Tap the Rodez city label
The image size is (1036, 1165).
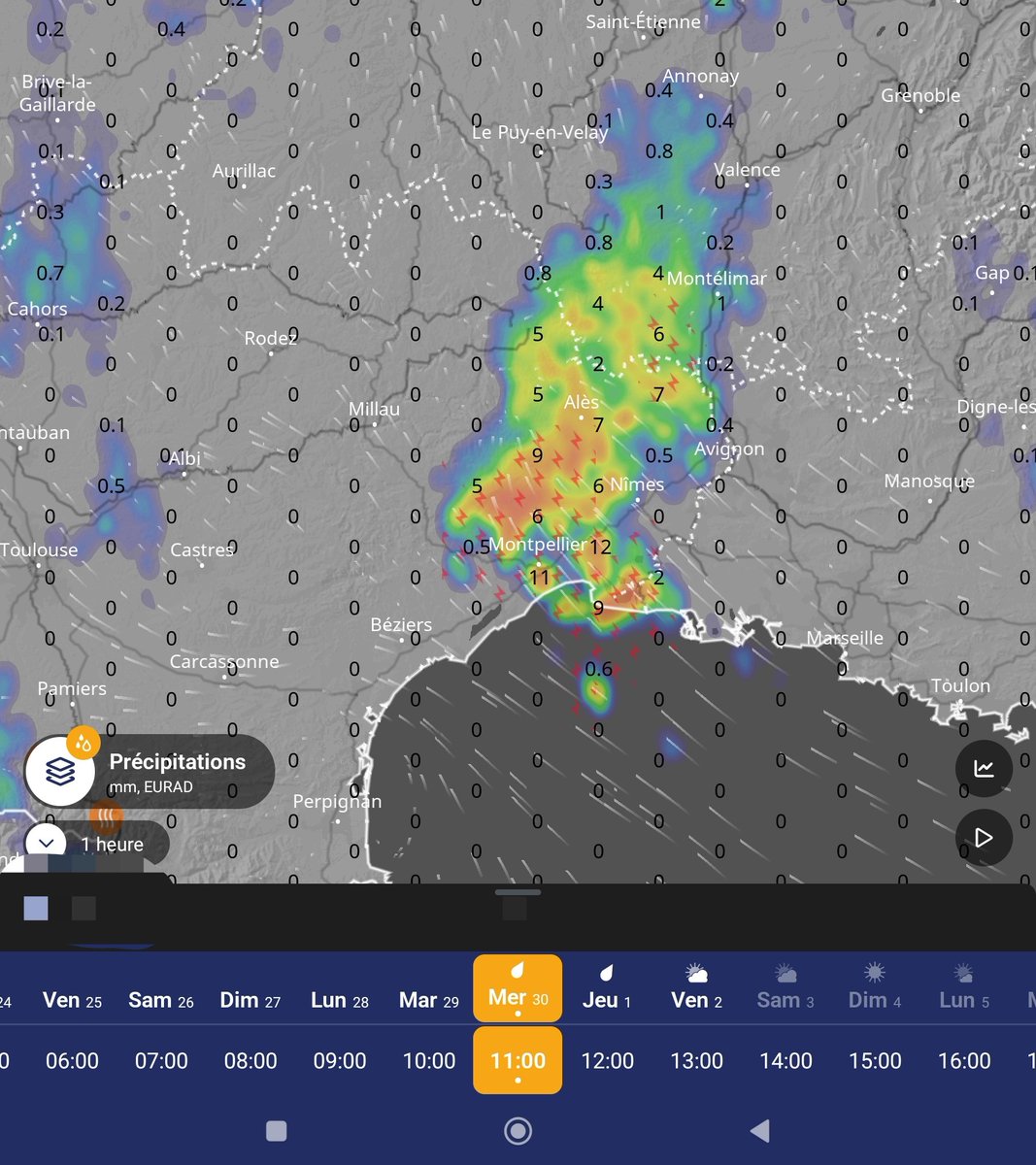coord(271,338)
